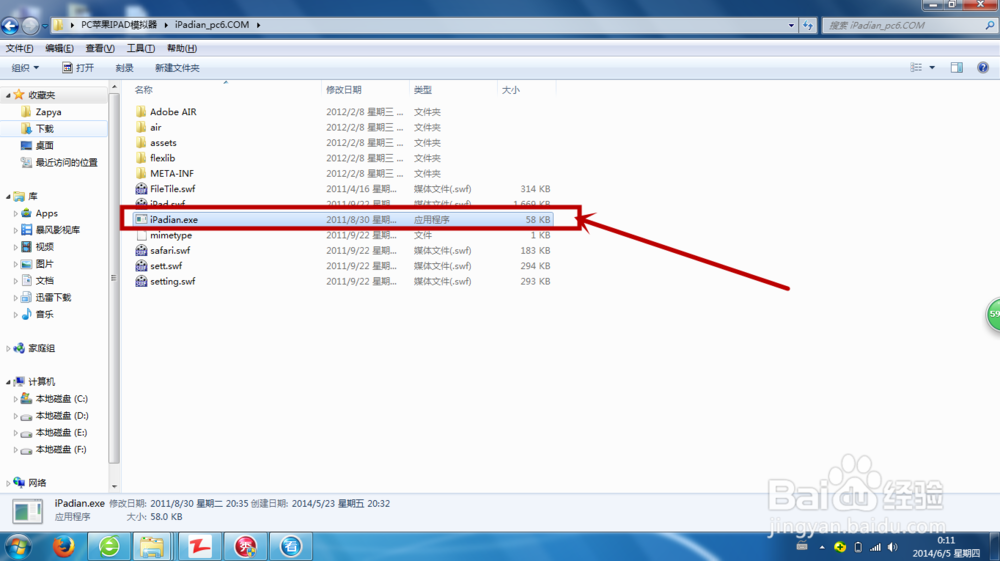Open the Windows Start button
The image size is (1000, 561).
coord(18,547)
